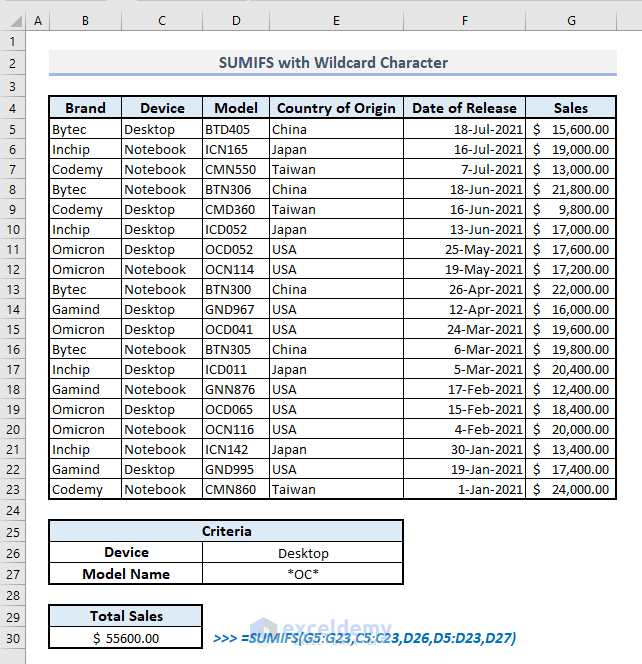Select row 27 header
Image resolution: width=642 pixels, height=664 pixels.
click(x=12, y=574)
